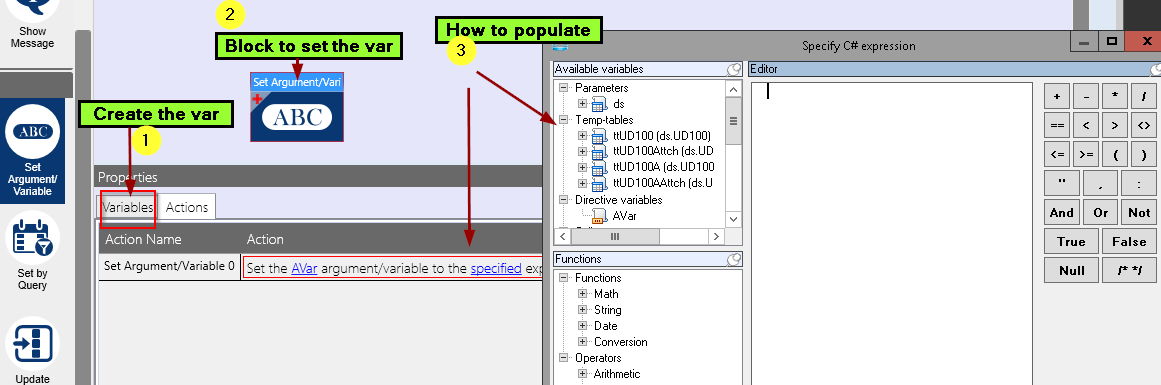Screen dimensions: 1161x385
Task: Expand the ds parameter node
Action: (583, 104)
